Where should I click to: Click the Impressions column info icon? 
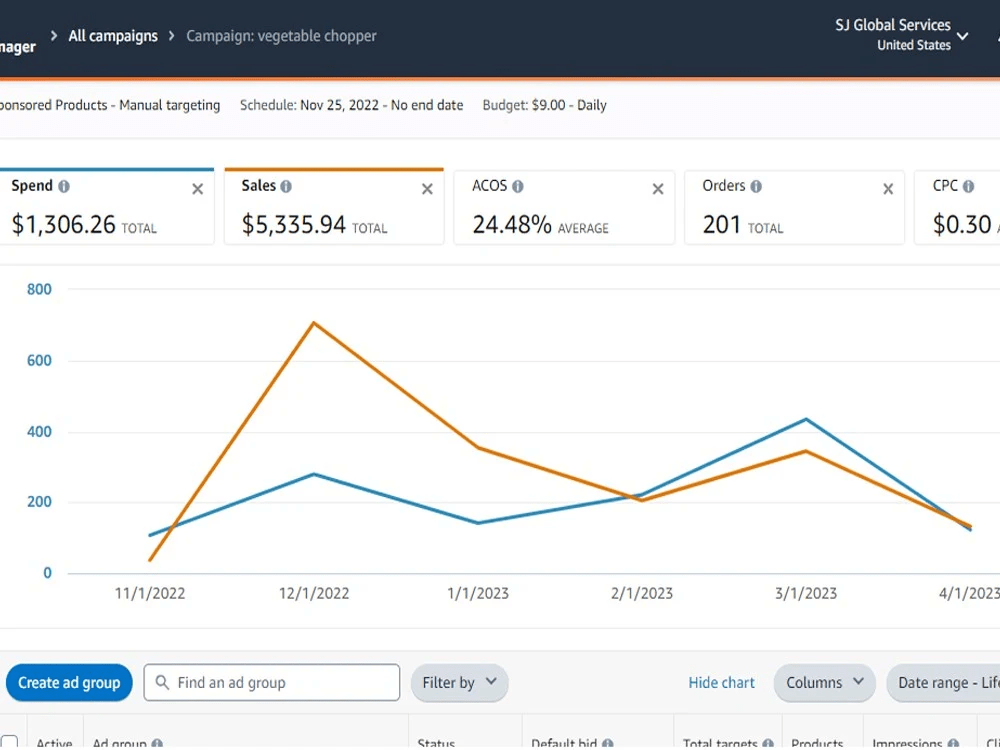click(953, 744)
